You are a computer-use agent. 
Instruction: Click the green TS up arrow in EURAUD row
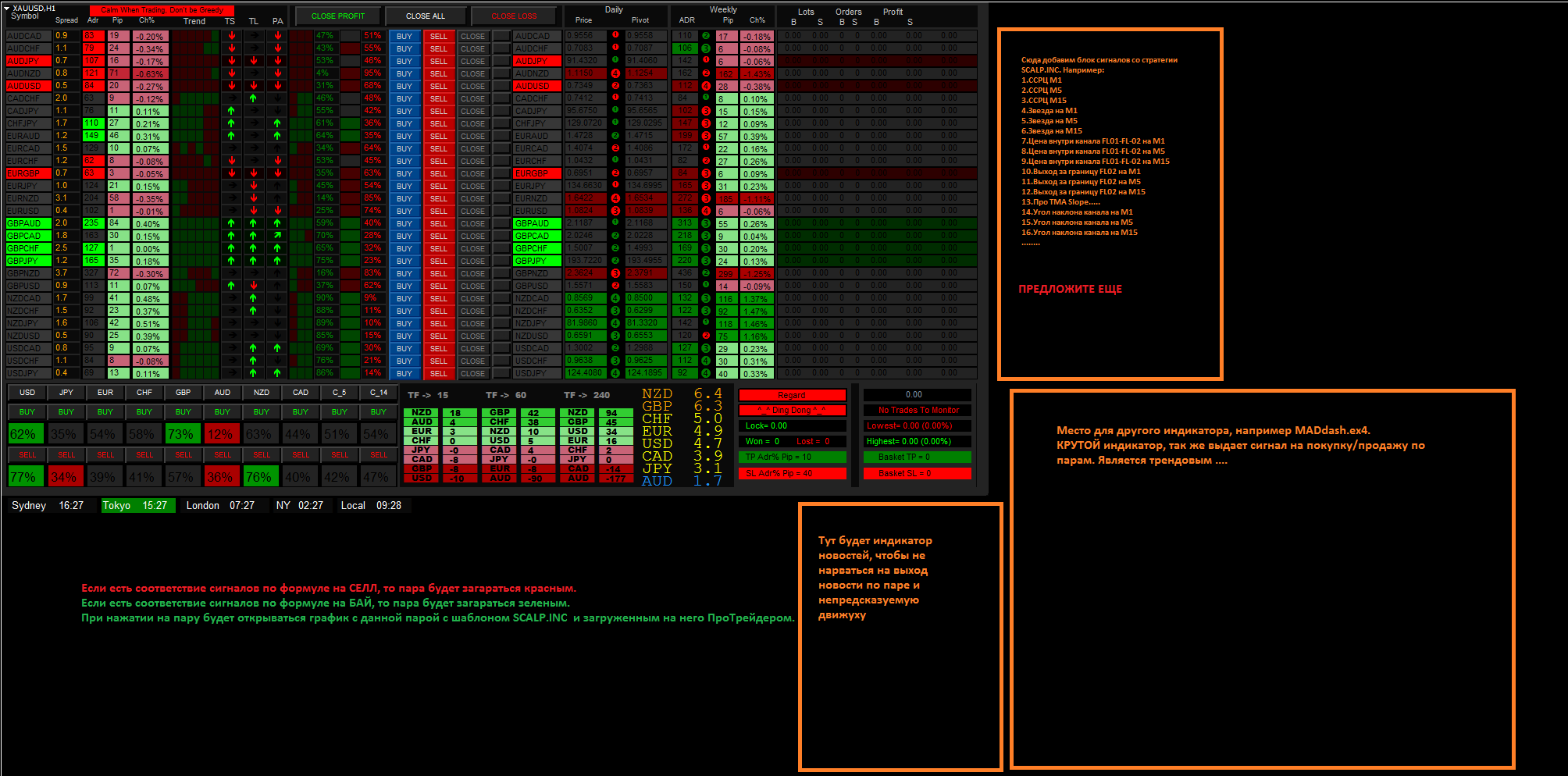tap(231, 136)
